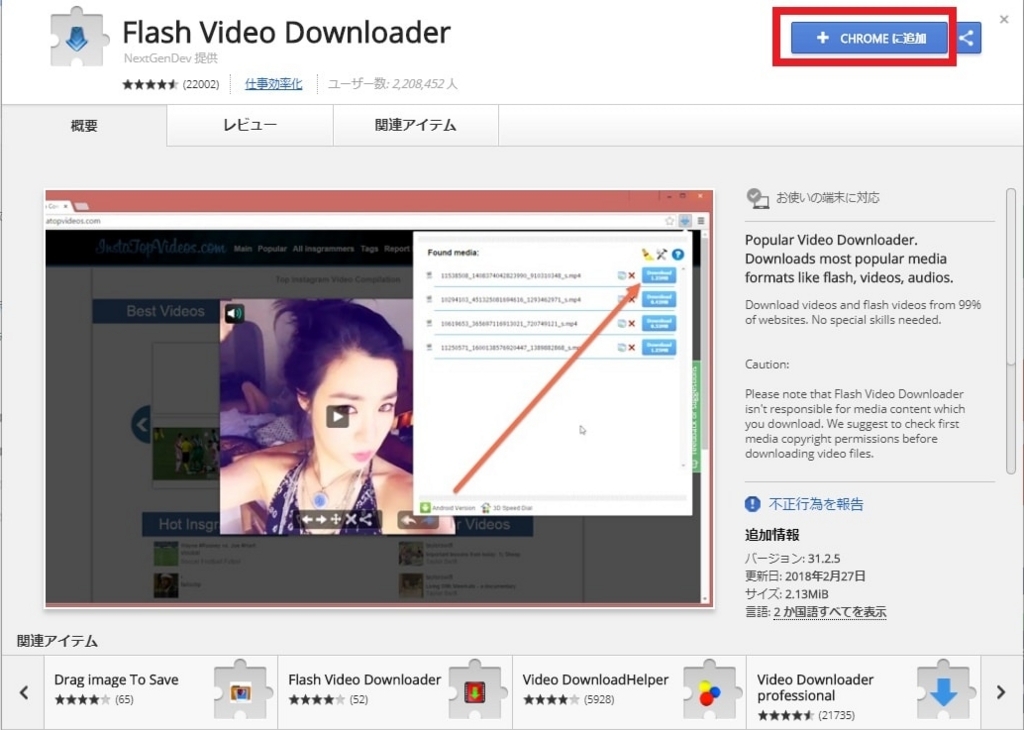The width and height of the screenshot is (1024, 730).
Task: Click the share icon button
Action: tap(967, 38)
